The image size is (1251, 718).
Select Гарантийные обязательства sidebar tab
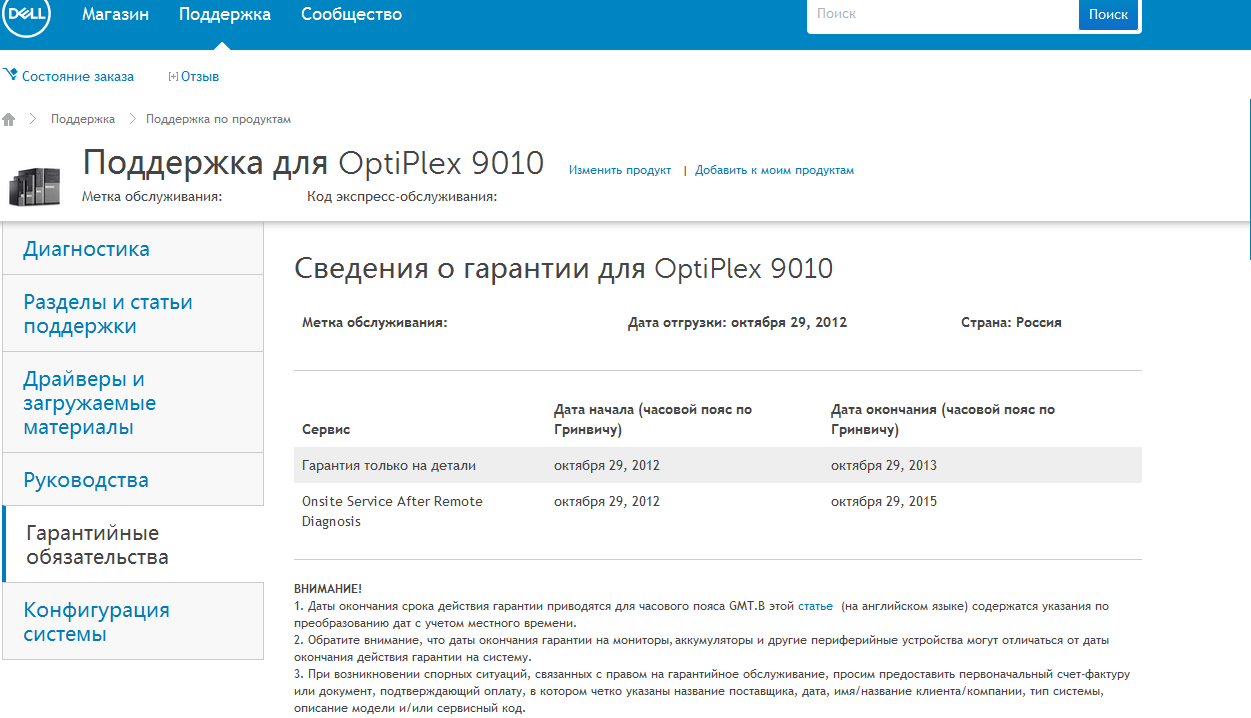pos(133,545)
